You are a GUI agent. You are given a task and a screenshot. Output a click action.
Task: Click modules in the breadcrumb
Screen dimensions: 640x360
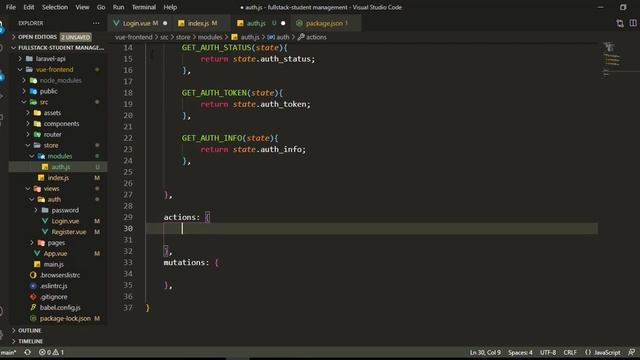pos(210,37)
